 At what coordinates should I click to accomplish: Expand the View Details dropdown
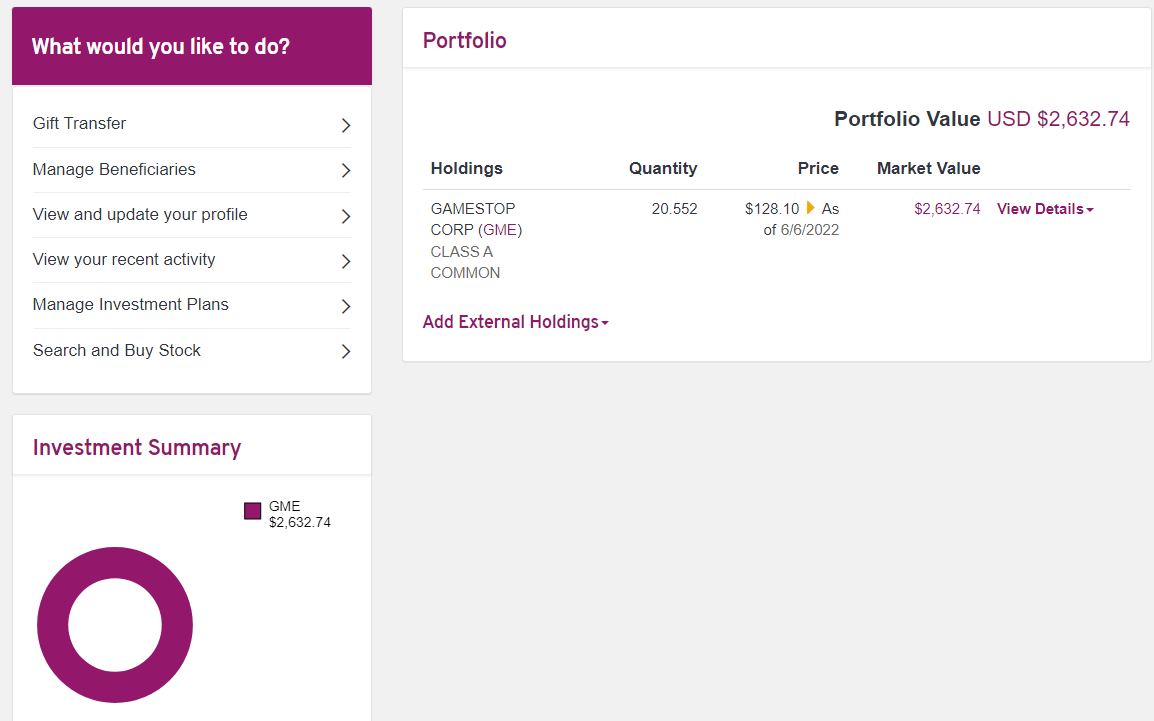point(1045,209)
